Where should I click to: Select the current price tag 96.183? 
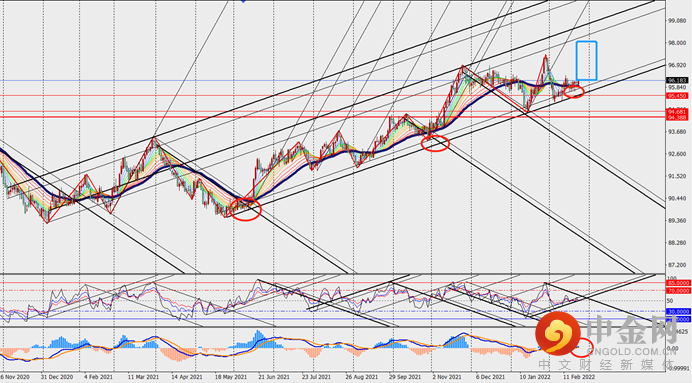tap(677, 81)
